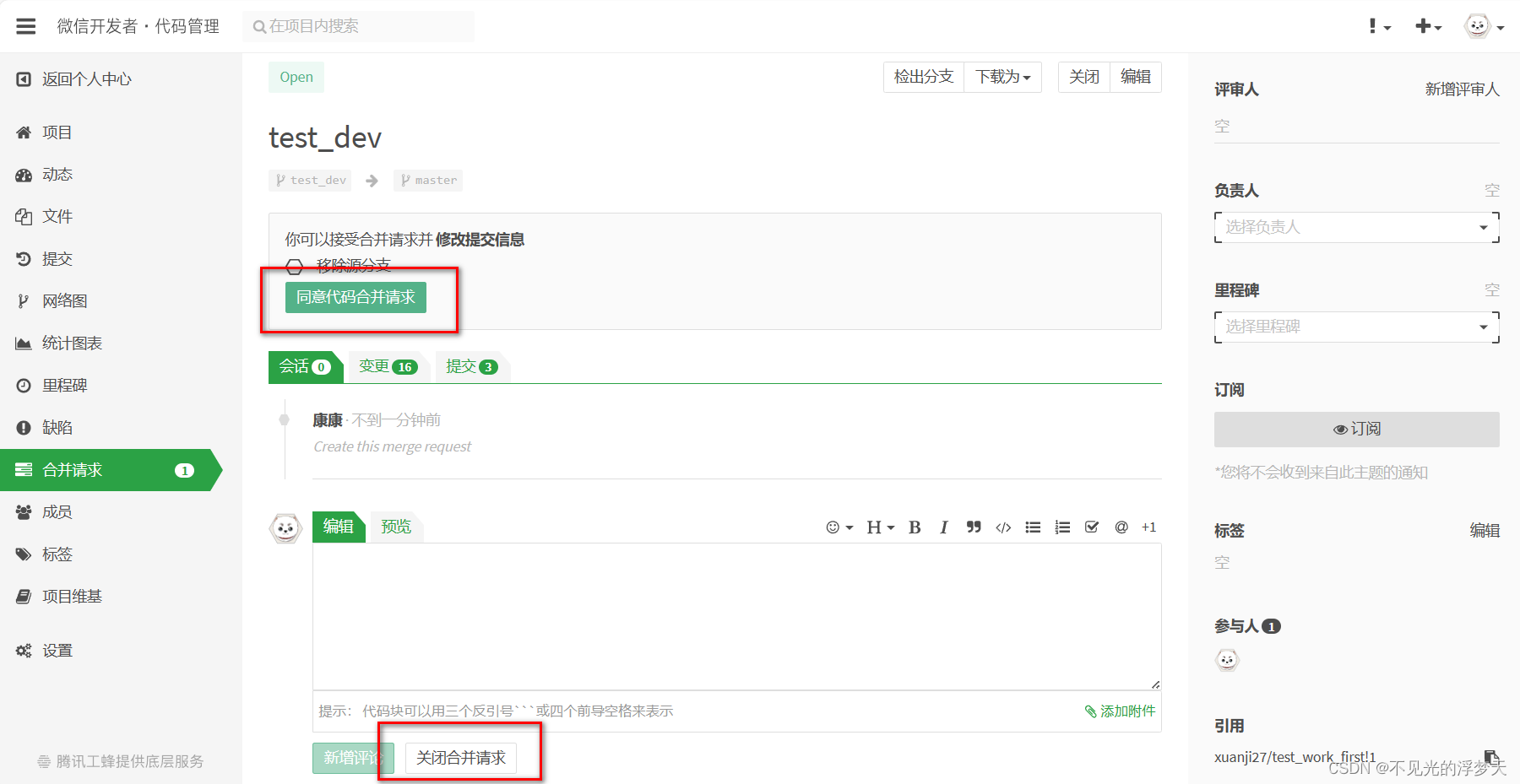
Task: Open 选择里程碑 dropdown
Action: [1357, 327]
